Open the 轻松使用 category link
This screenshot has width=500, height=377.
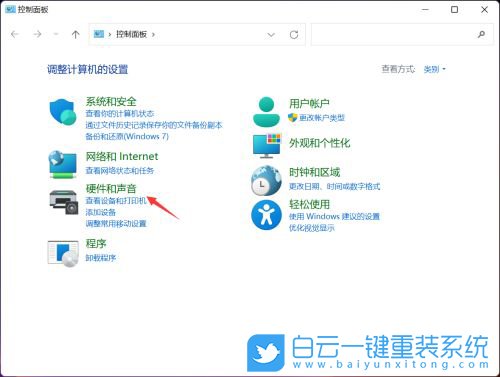309,204
